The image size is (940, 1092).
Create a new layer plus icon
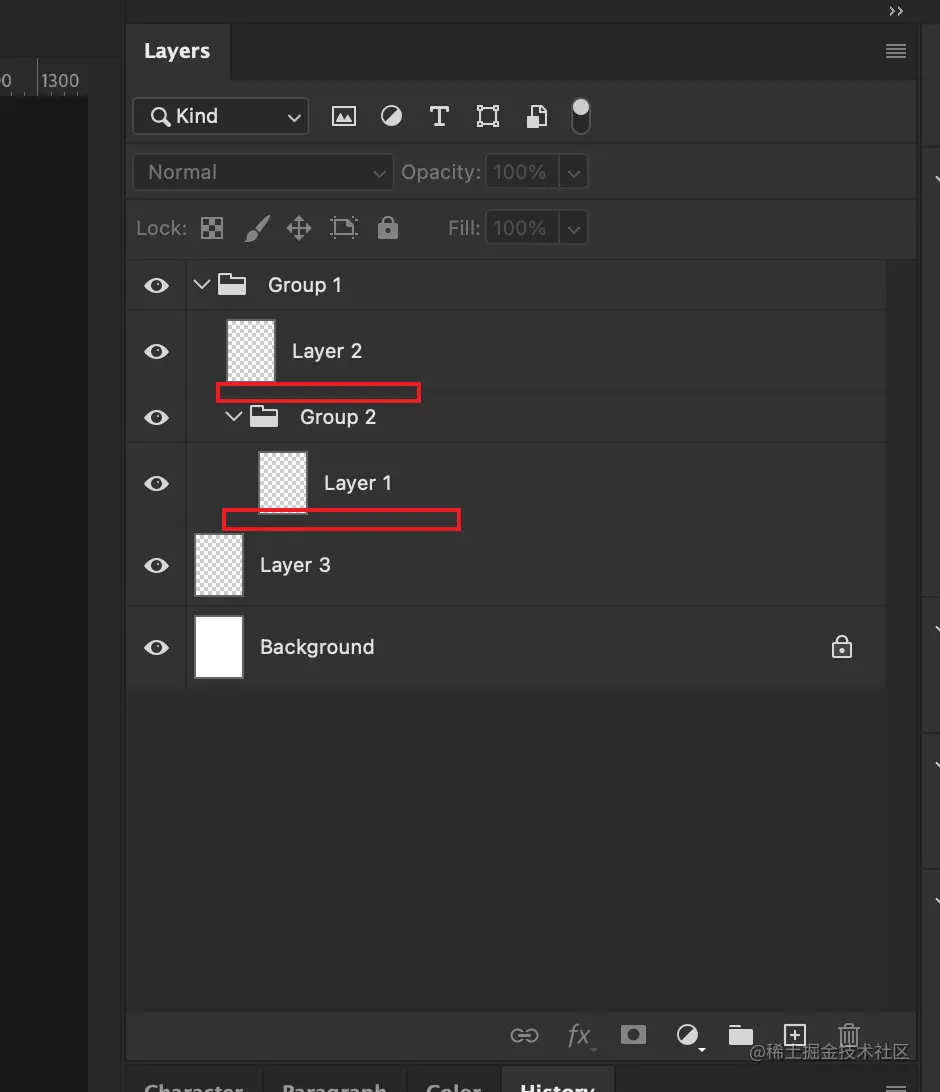click(794, 1034)
